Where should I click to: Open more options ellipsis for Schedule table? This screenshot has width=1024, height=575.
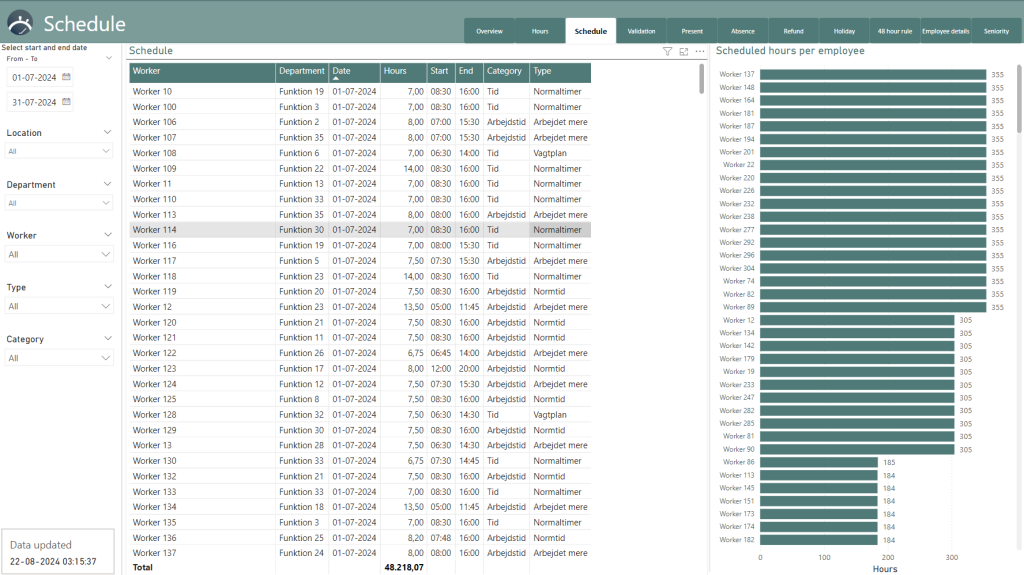click(700, 51)
